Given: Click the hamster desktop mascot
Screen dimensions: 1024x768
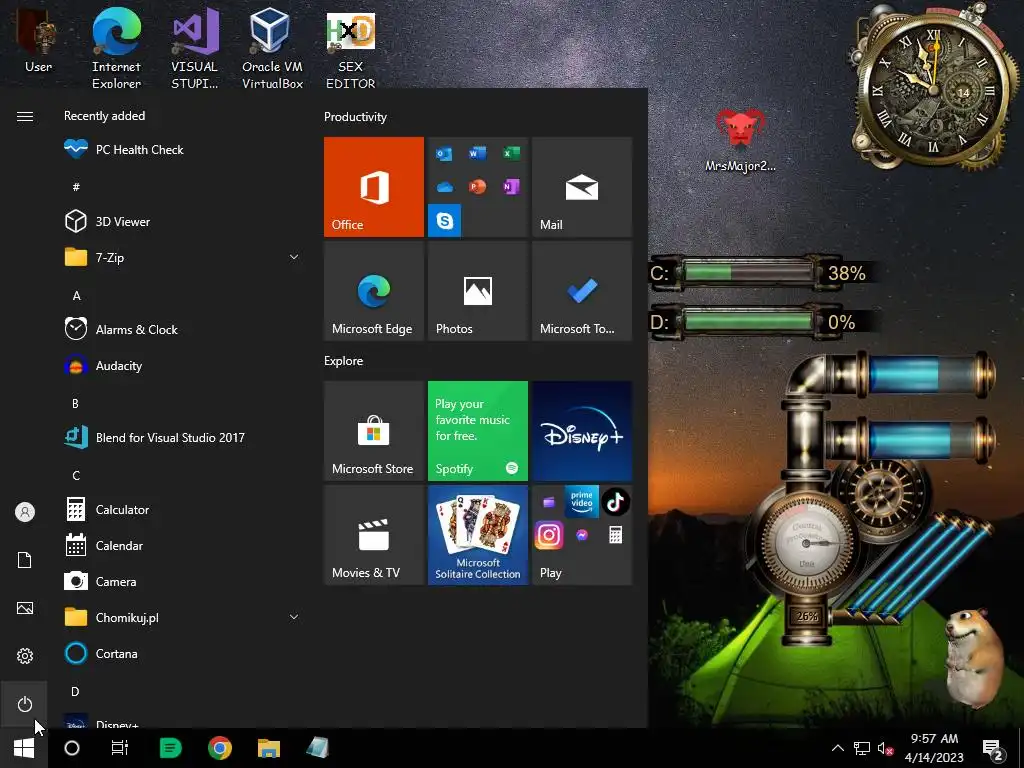Looking at the screenshot, I should 975,657.
